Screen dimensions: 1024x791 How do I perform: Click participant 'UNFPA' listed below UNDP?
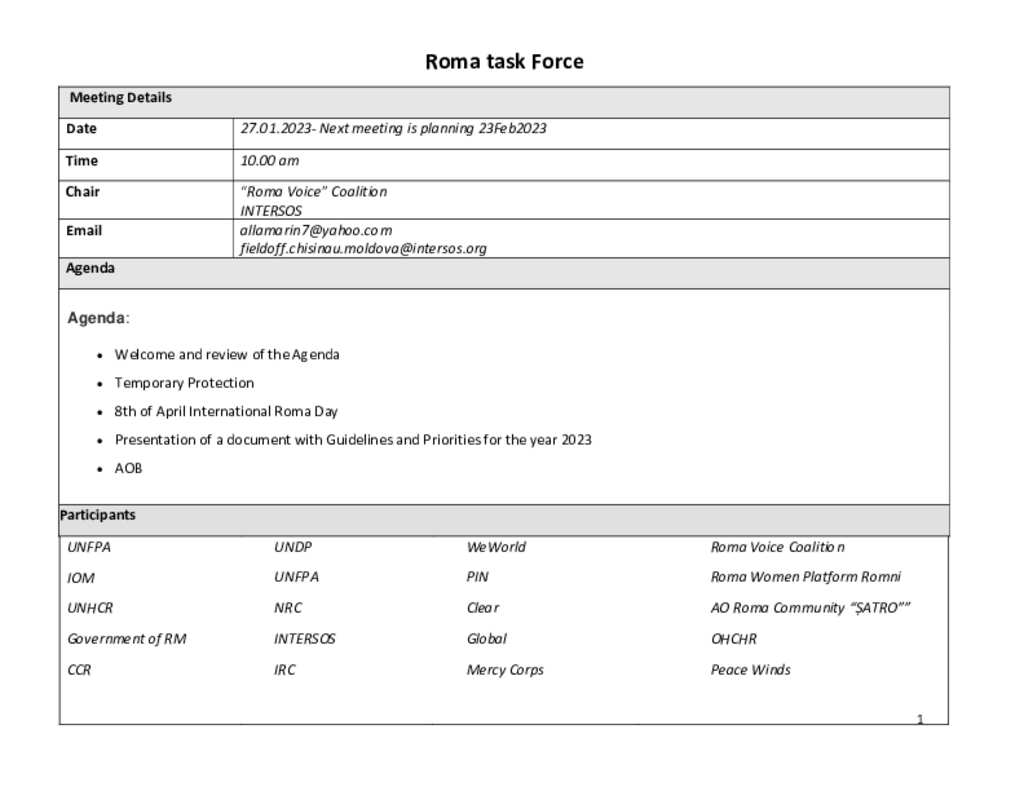(x=296, y=577)
